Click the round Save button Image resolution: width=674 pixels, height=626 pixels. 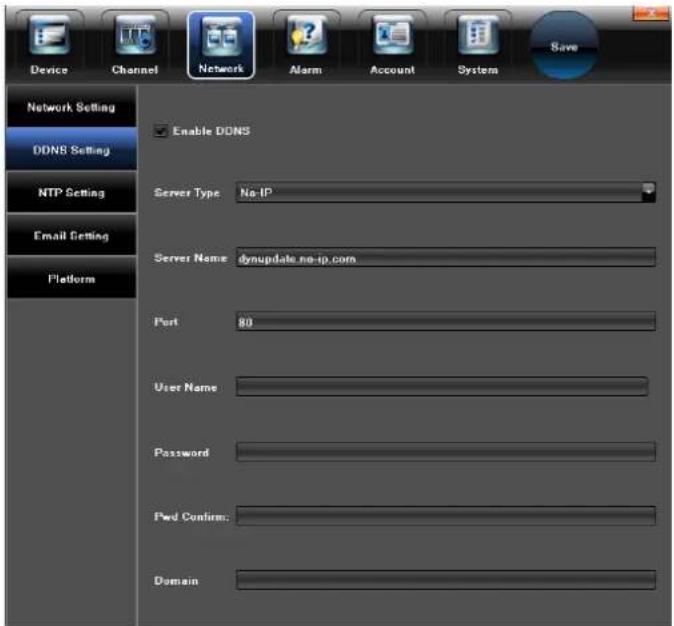[x=564, y=46]
